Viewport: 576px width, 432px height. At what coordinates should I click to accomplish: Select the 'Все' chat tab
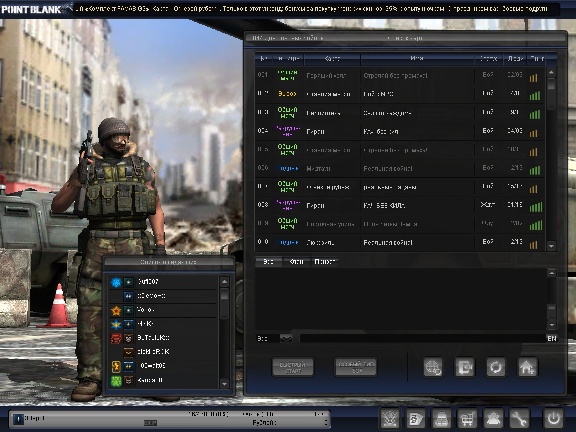click(269, 262)
